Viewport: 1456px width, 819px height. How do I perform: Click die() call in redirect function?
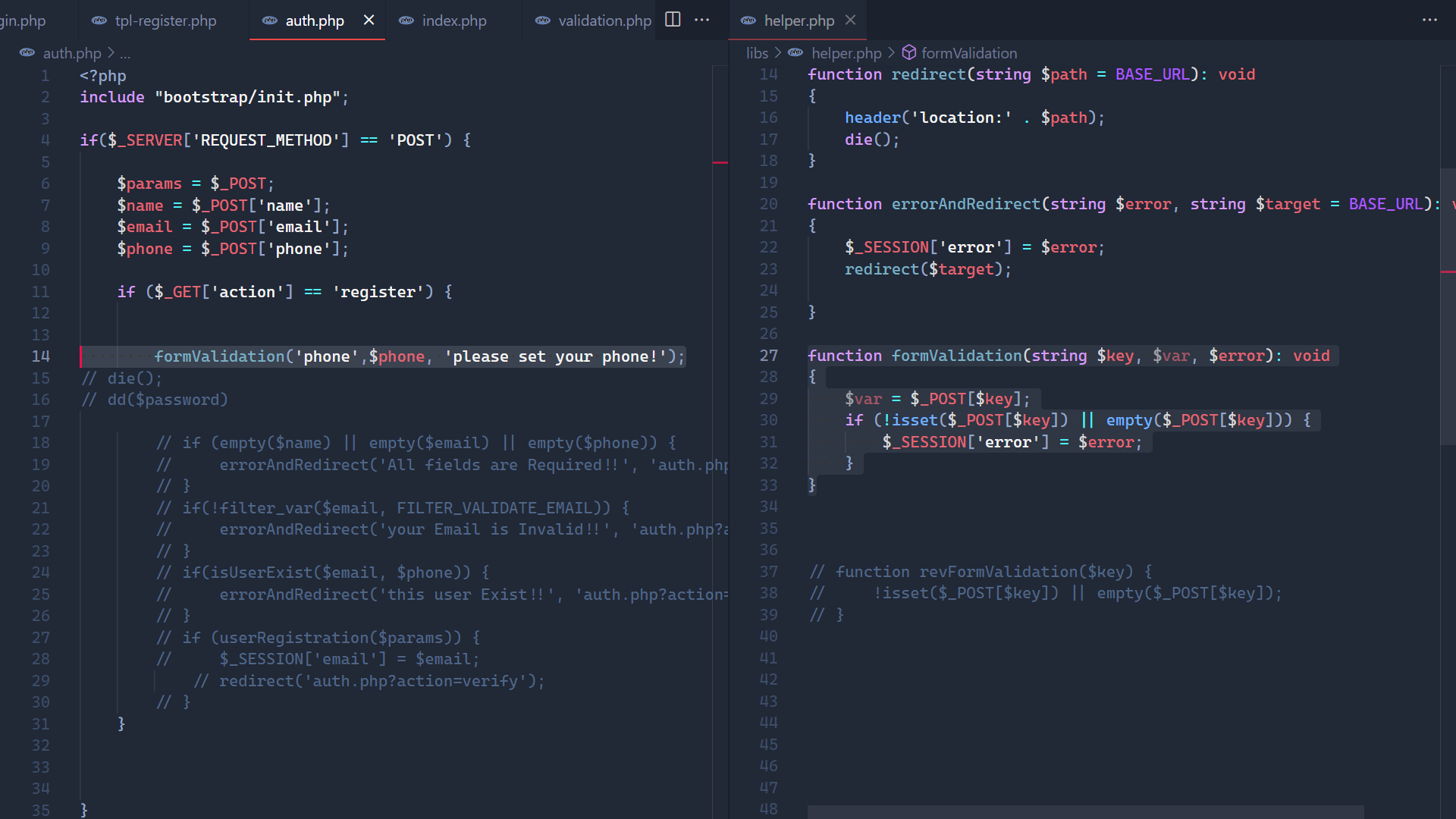pos(872,140)
